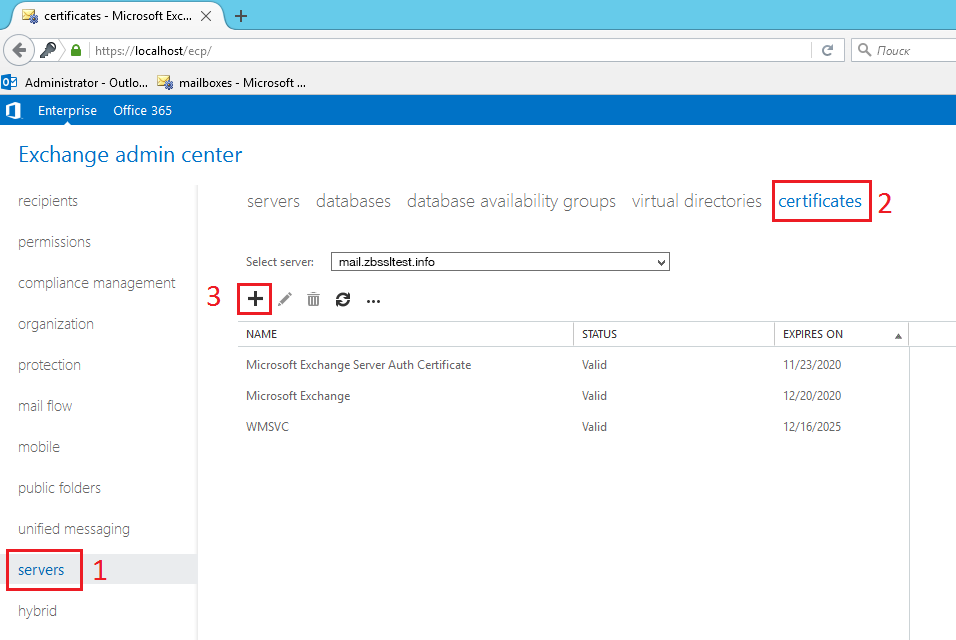Go to recipients in left navigation

pyautogui.click(x=48, y=201)
